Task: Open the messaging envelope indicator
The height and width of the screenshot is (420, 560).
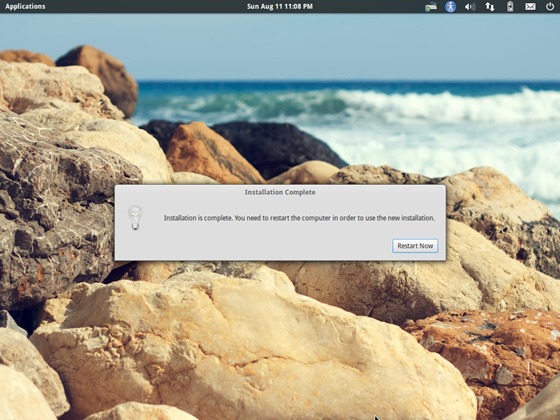Action: (x=530, y=6)
